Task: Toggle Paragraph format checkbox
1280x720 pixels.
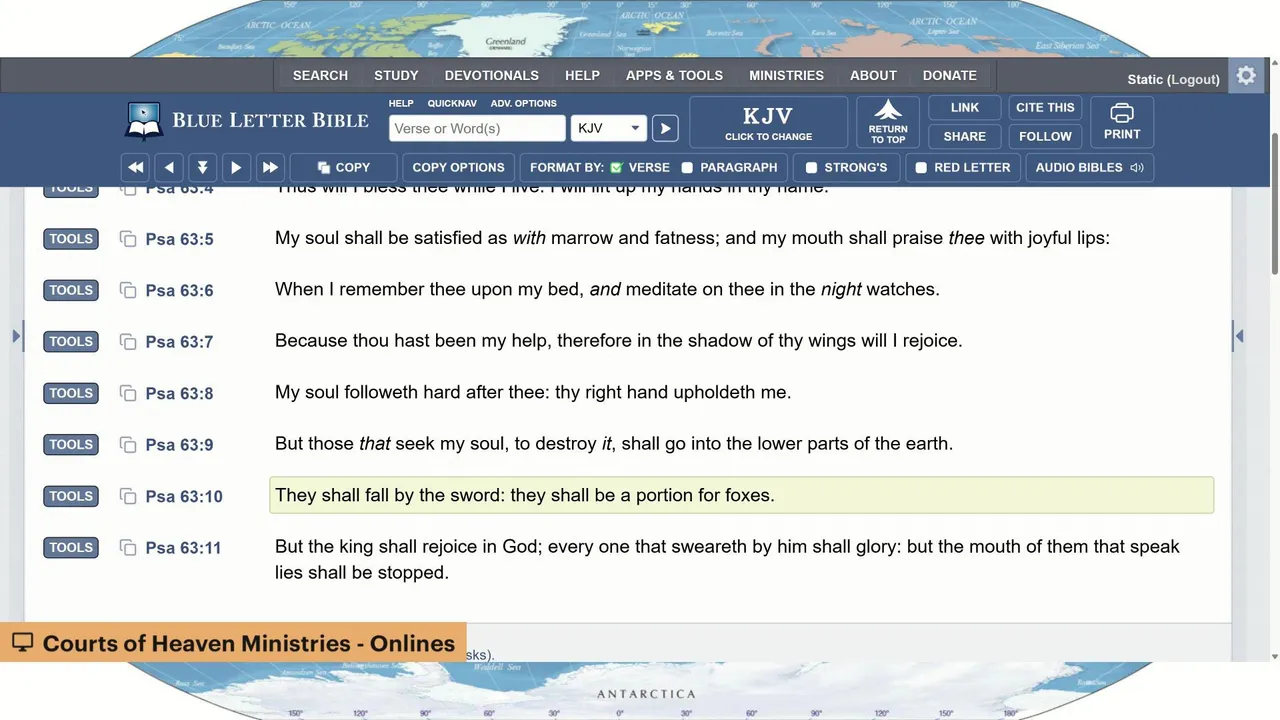Action: tap(687, 167)
